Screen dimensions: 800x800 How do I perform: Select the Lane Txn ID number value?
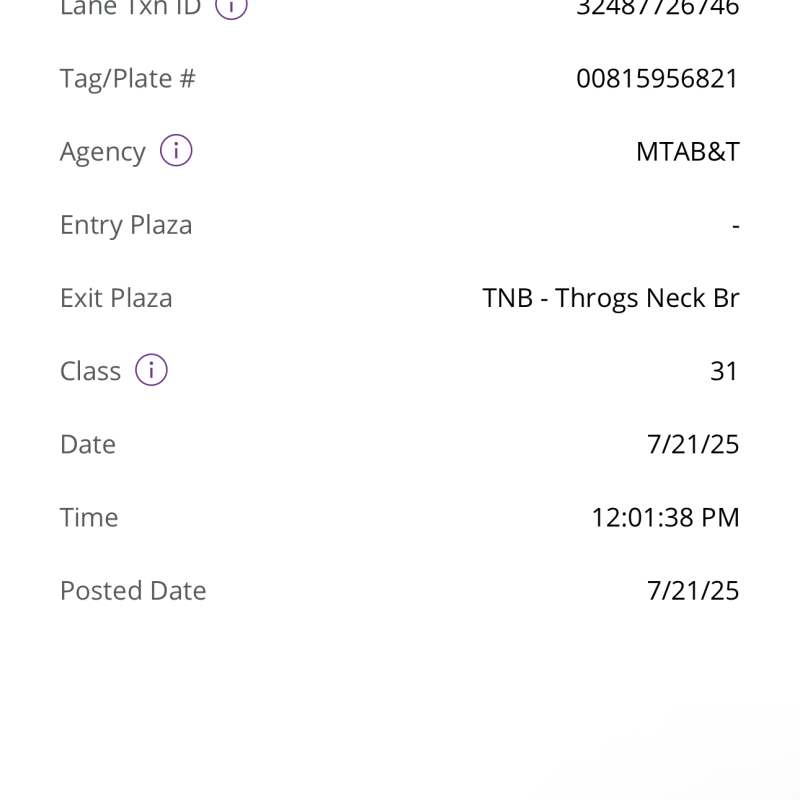coord(657,7)
